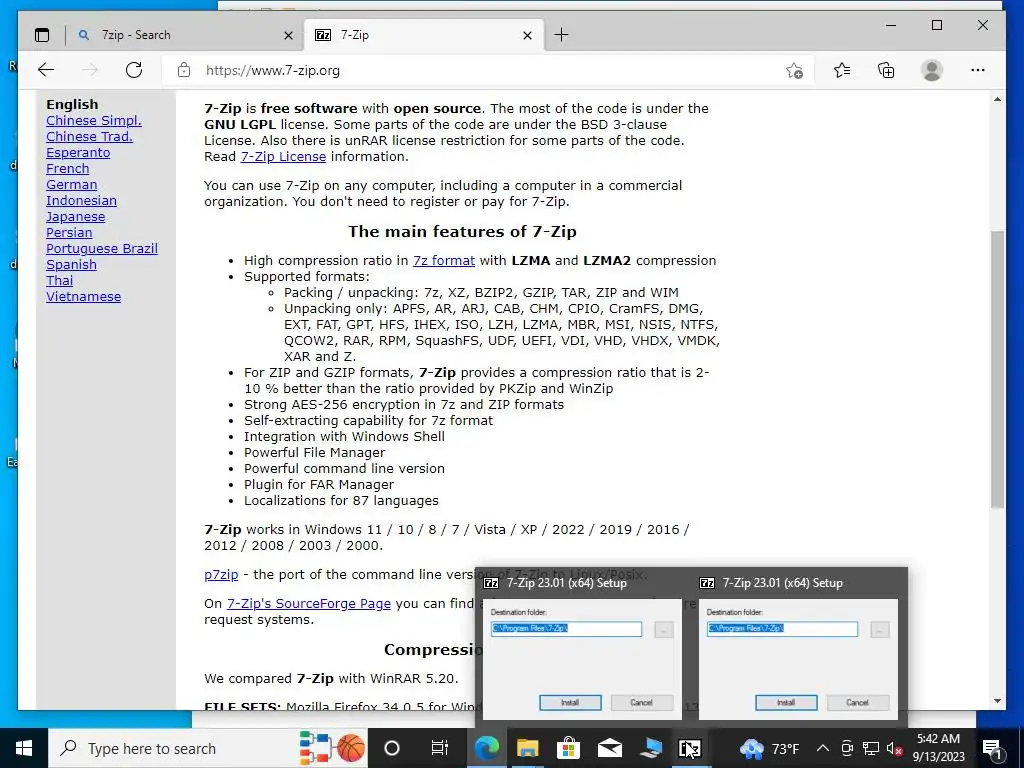
Task: Open the browser profile avatar
Action: click(x=932, y=70)
